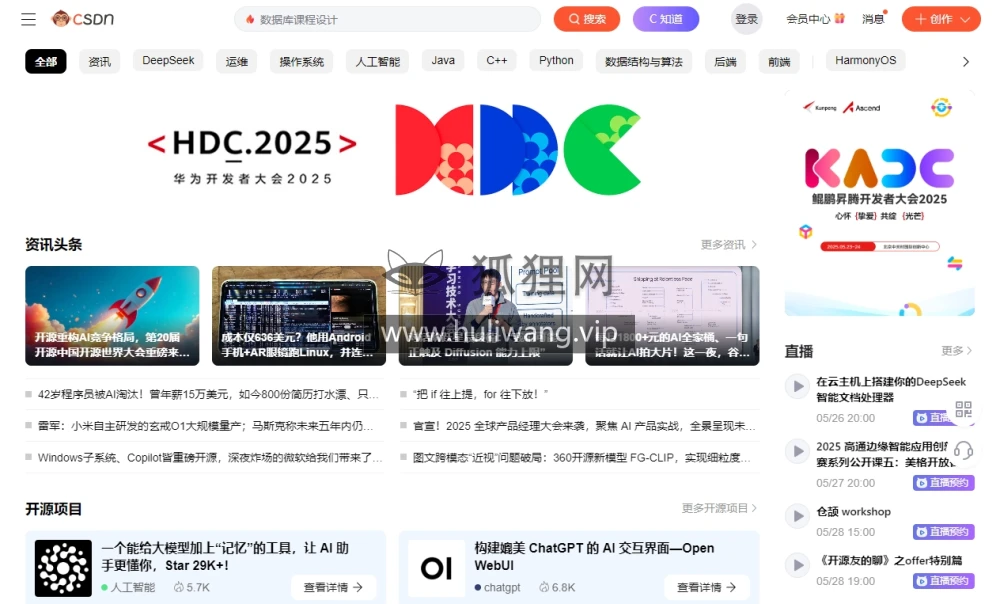Viewport: 1000px width, 604px height.
Task: Select the 后端 category tab
Action: coord(725,61)
